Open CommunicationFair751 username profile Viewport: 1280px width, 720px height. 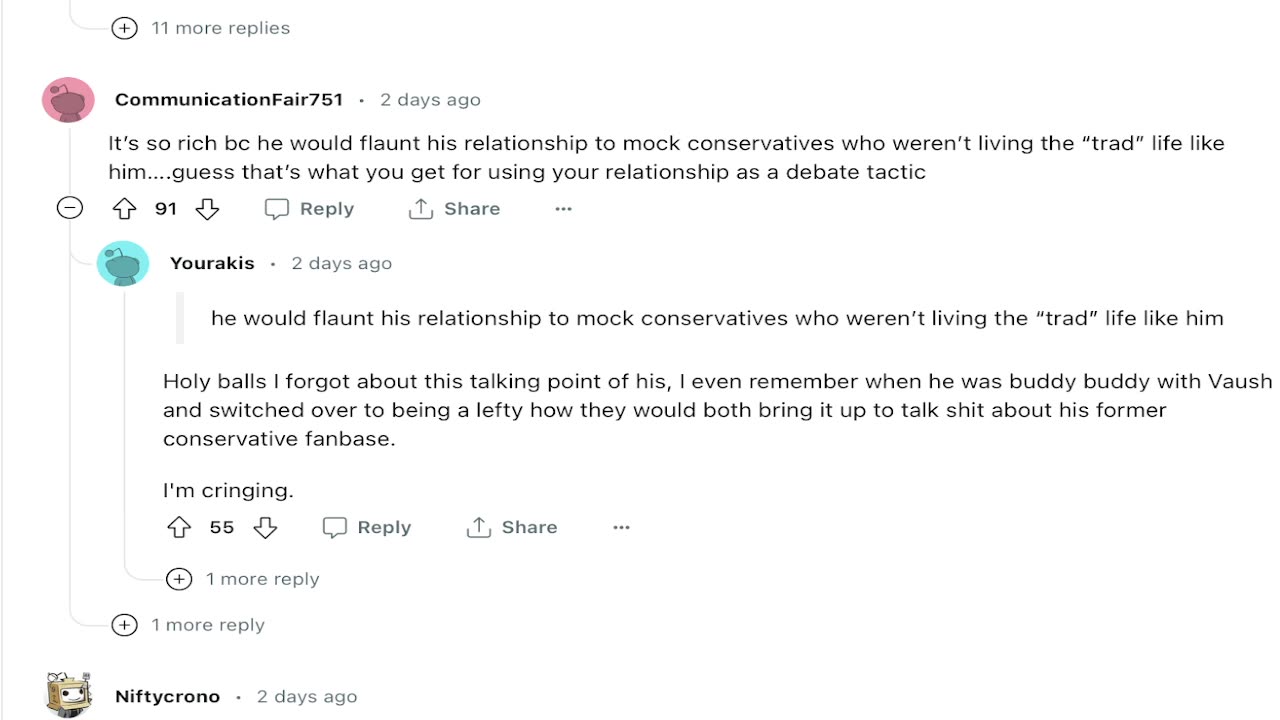(229, 100)
